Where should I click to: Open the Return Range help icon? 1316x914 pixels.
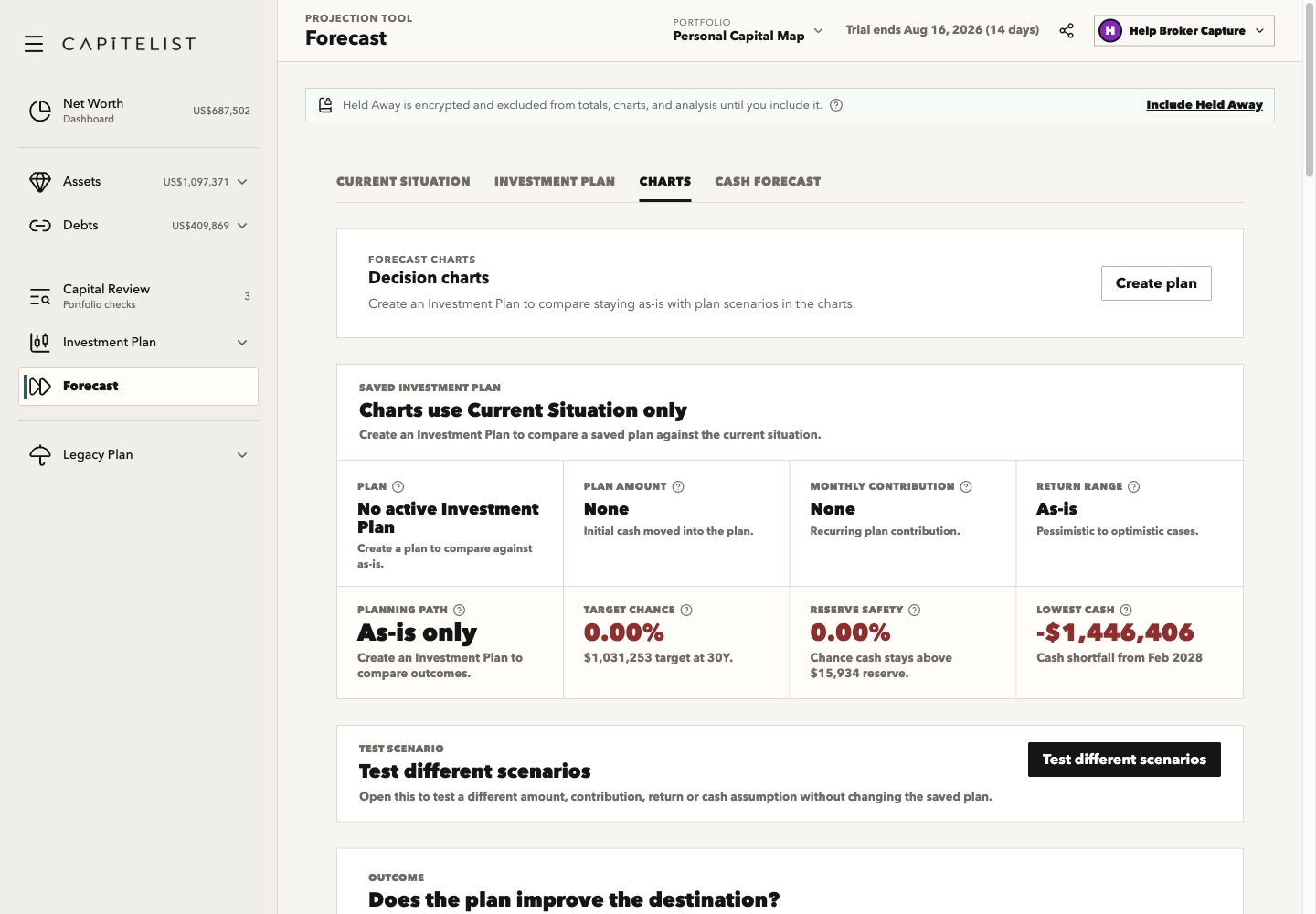[x=1134, y=486]
